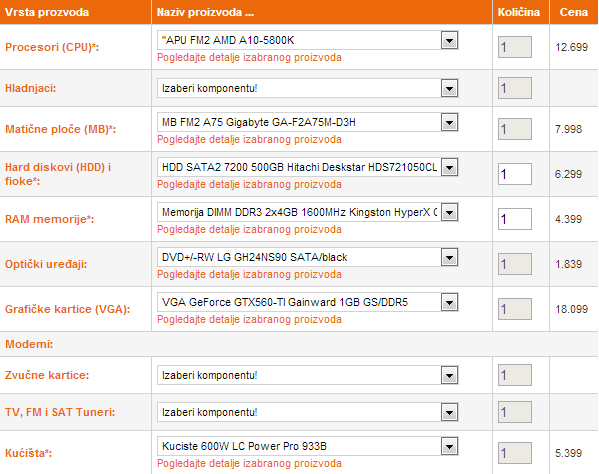Click the motherboard price 7.998

pyautogui.click(x=568, y=129)
